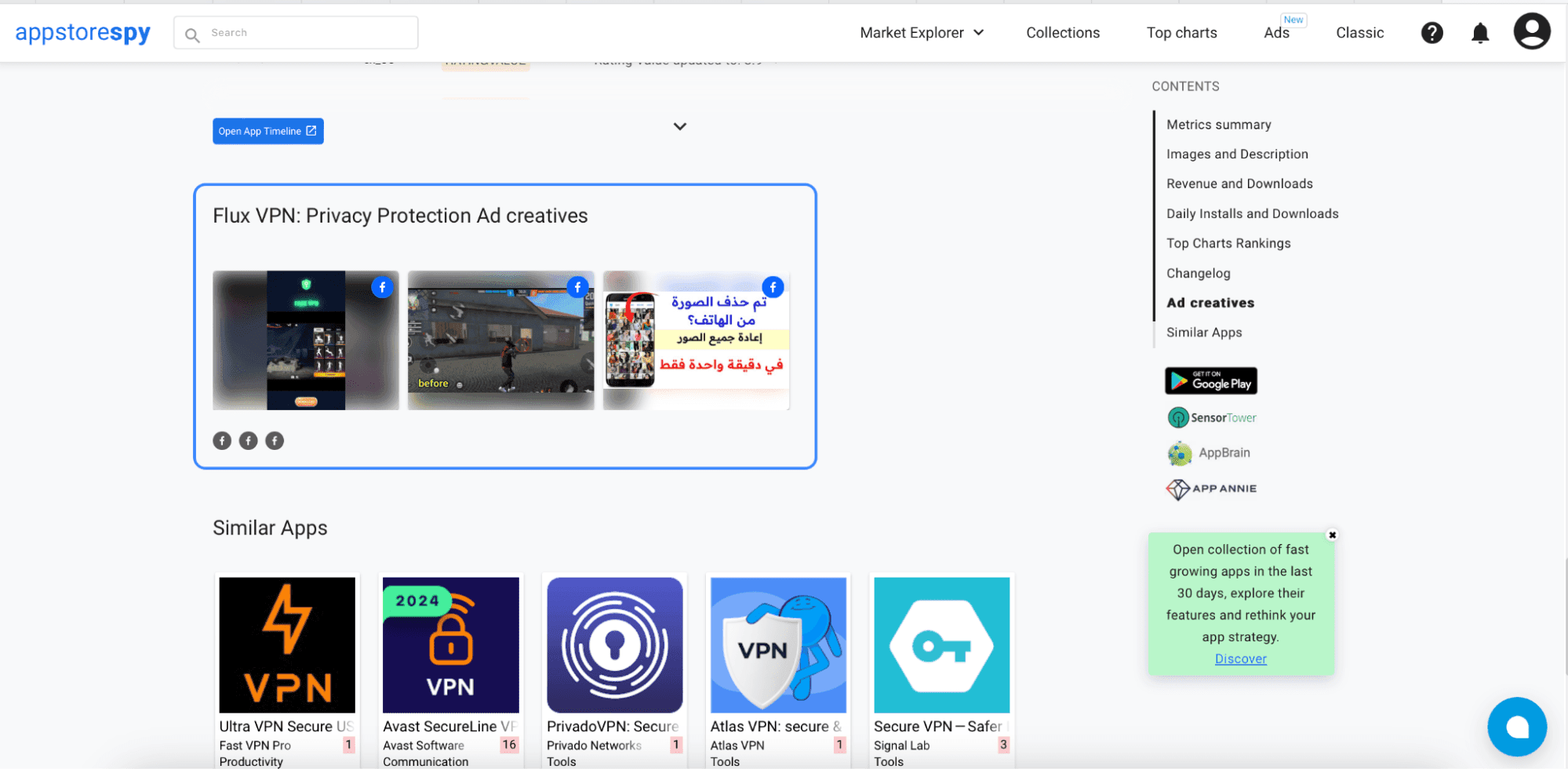The image size is (1568, 769).
Task: Open the Arabic photo recovery ad creative
Action: (697, 340)
